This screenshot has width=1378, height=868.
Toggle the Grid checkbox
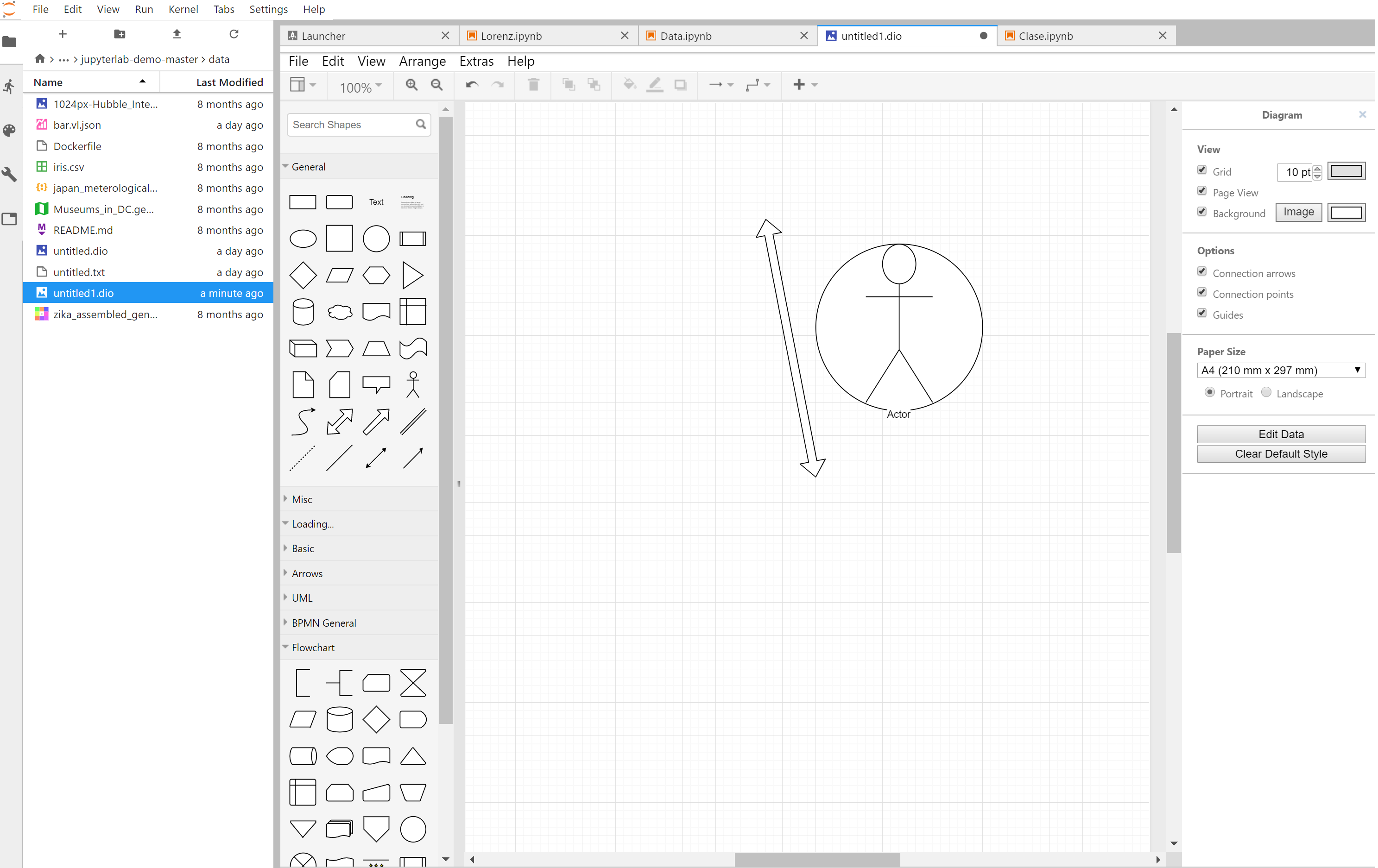click(x=1202, y=170)
